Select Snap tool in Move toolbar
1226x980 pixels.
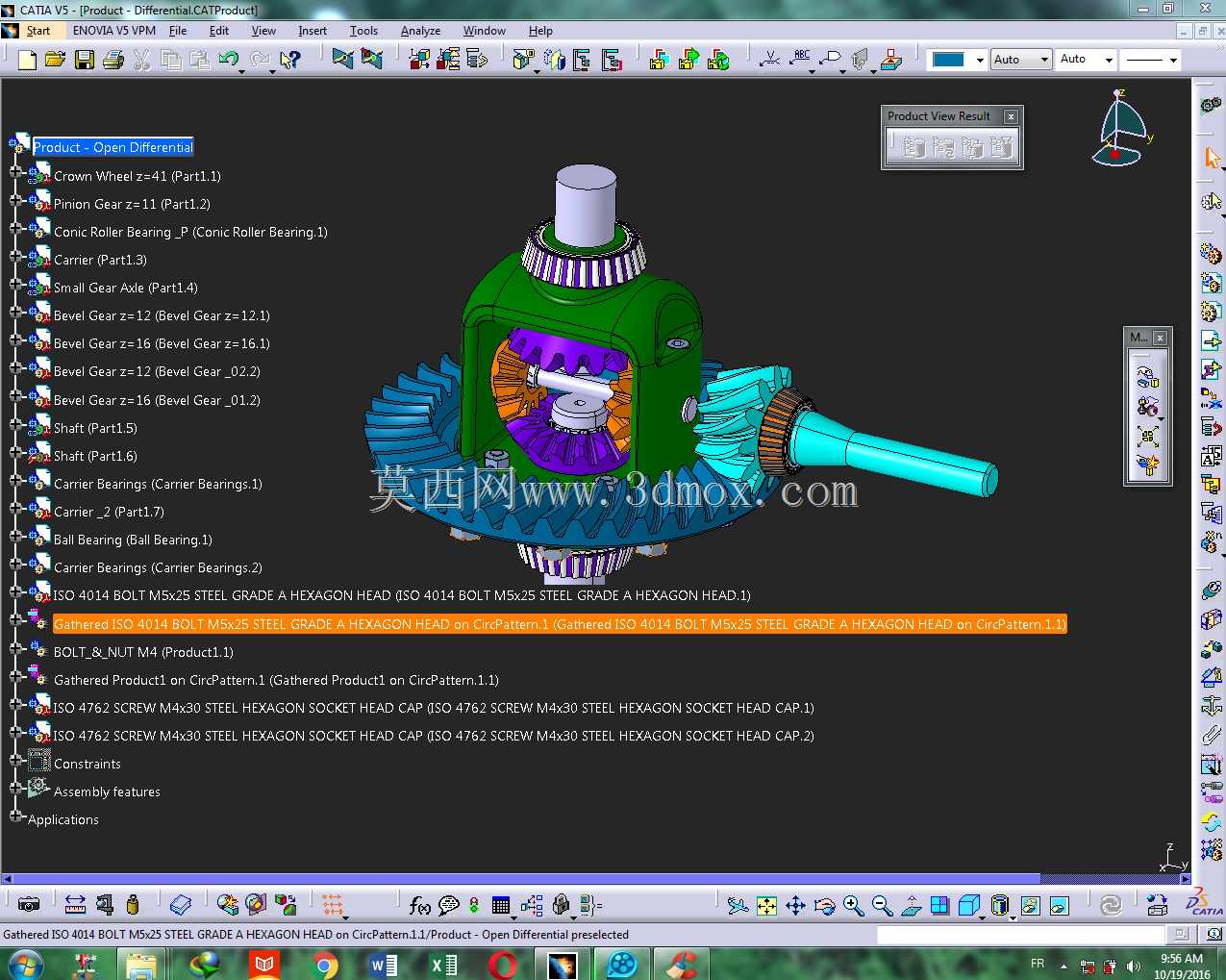coord(1147,407)
